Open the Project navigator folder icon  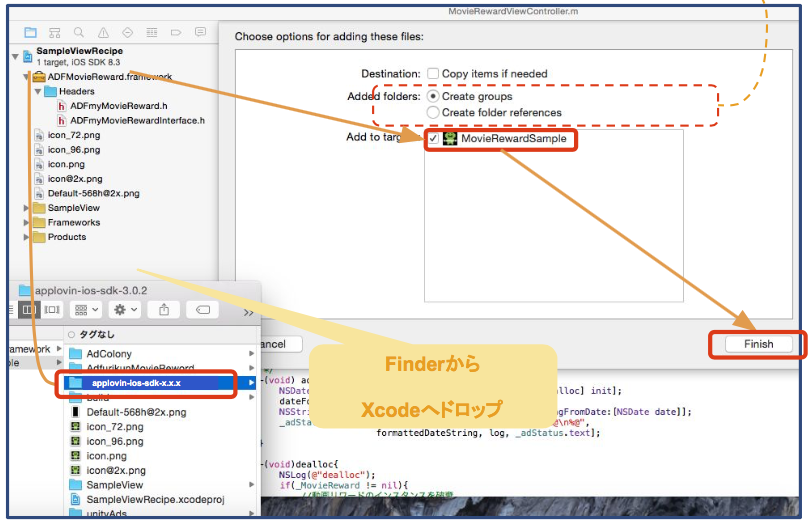[x=30, y=33]
